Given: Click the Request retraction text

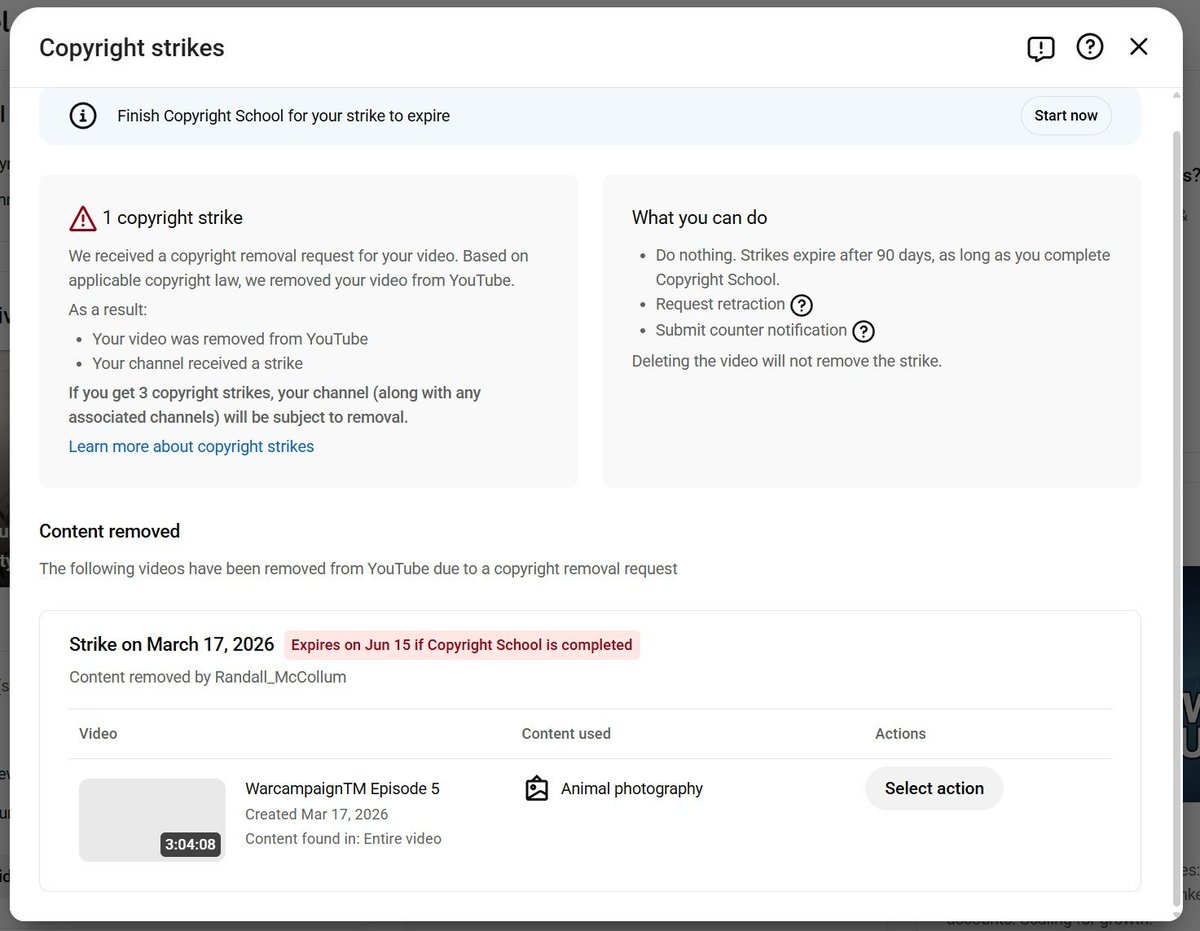Looking at the screenshot, I should pyautogui.click(x=720, y=304).
